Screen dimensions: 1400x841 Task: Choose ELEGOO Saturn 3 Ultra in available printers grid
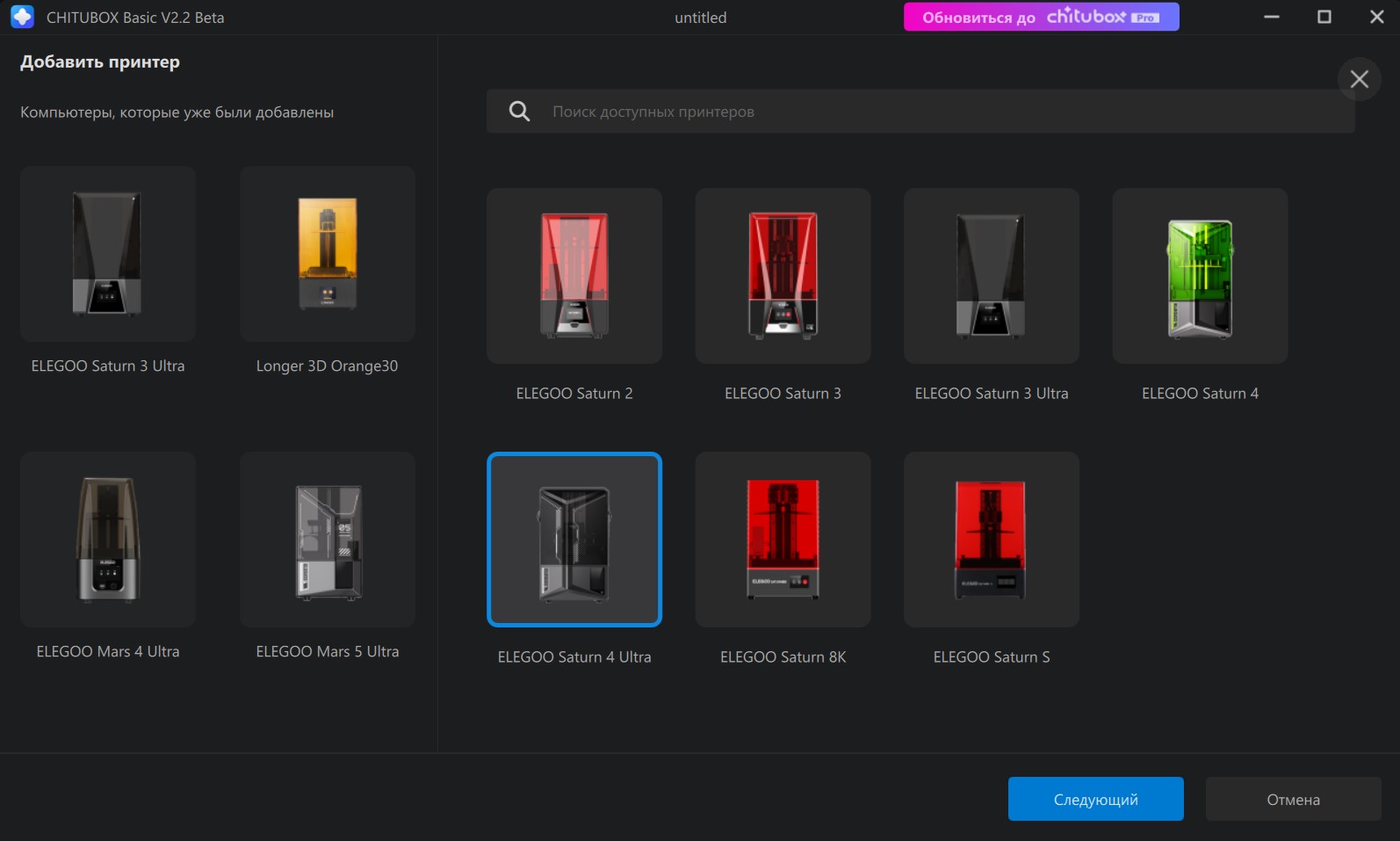[991, 276]
